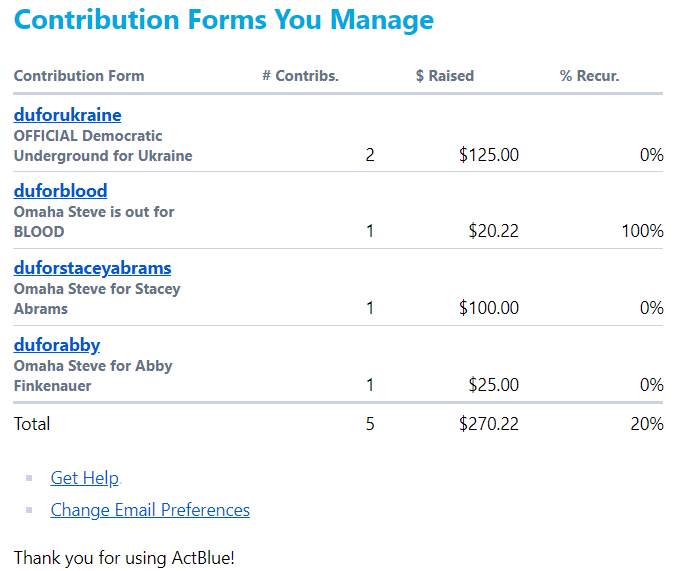Click the 100% recurring value for duforblood
Image resolution: width=679 pixels, height=571 pixels.
642,231
